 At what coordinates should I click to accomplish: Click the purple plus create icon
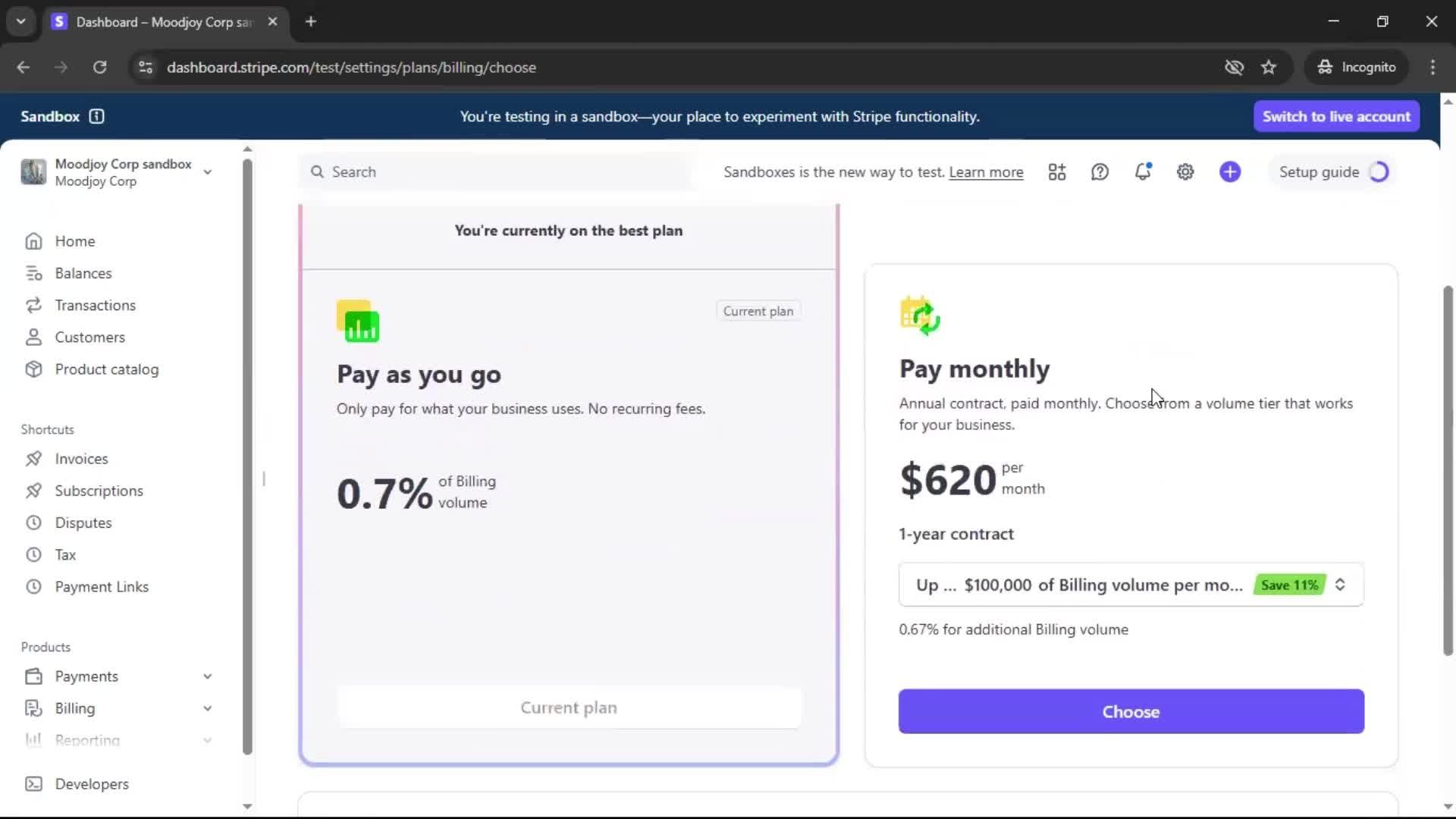coord(1230,172)
